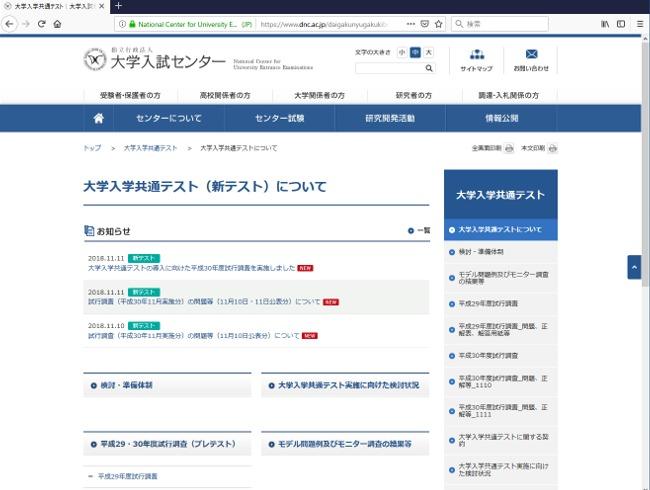Click the browser 検索 search box
The width and height of the screenshot is (650, 490).
(x=500, y=24)
